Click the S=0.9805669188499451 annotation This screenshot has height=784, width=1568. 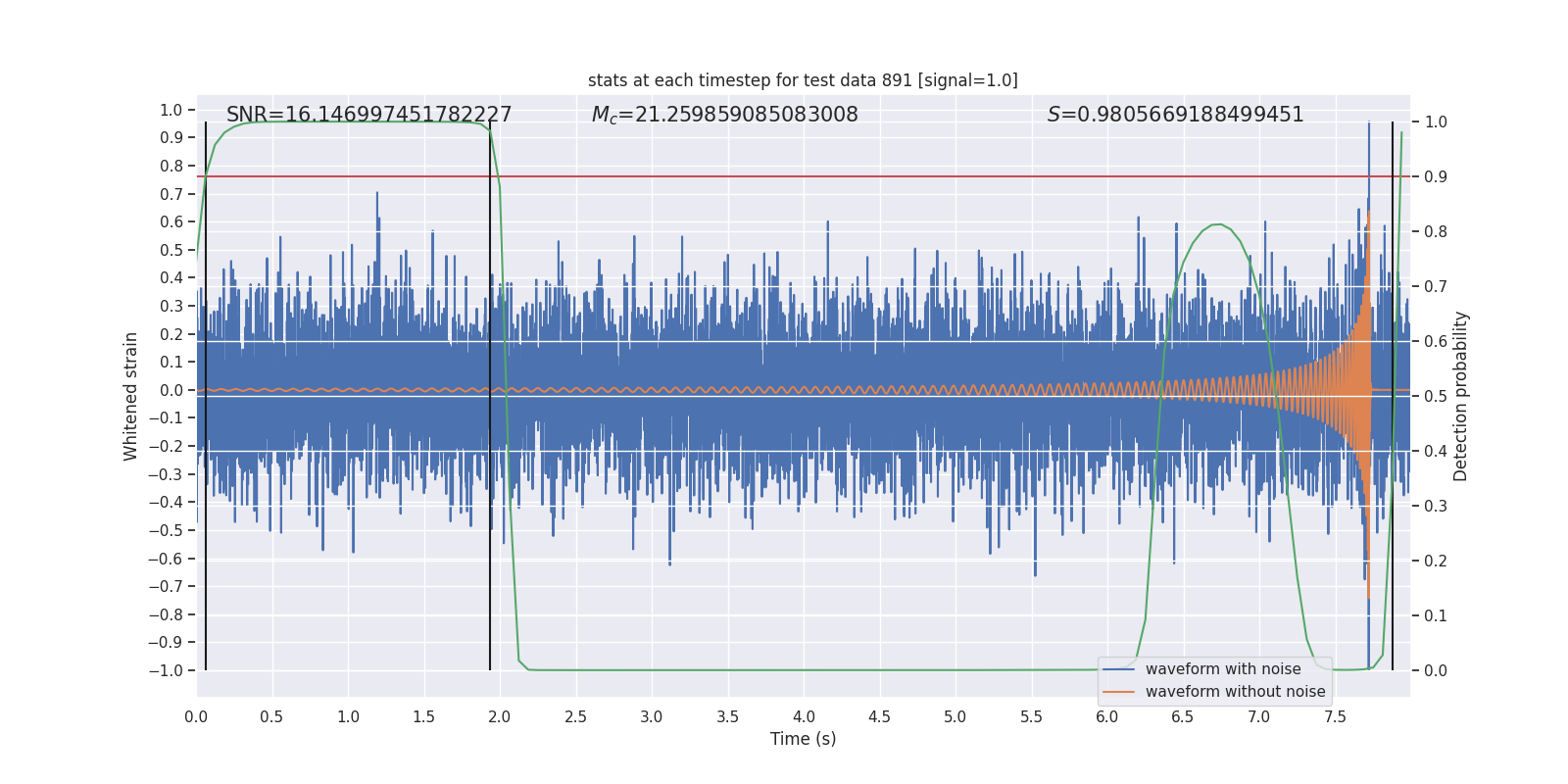coord(1175,115)
